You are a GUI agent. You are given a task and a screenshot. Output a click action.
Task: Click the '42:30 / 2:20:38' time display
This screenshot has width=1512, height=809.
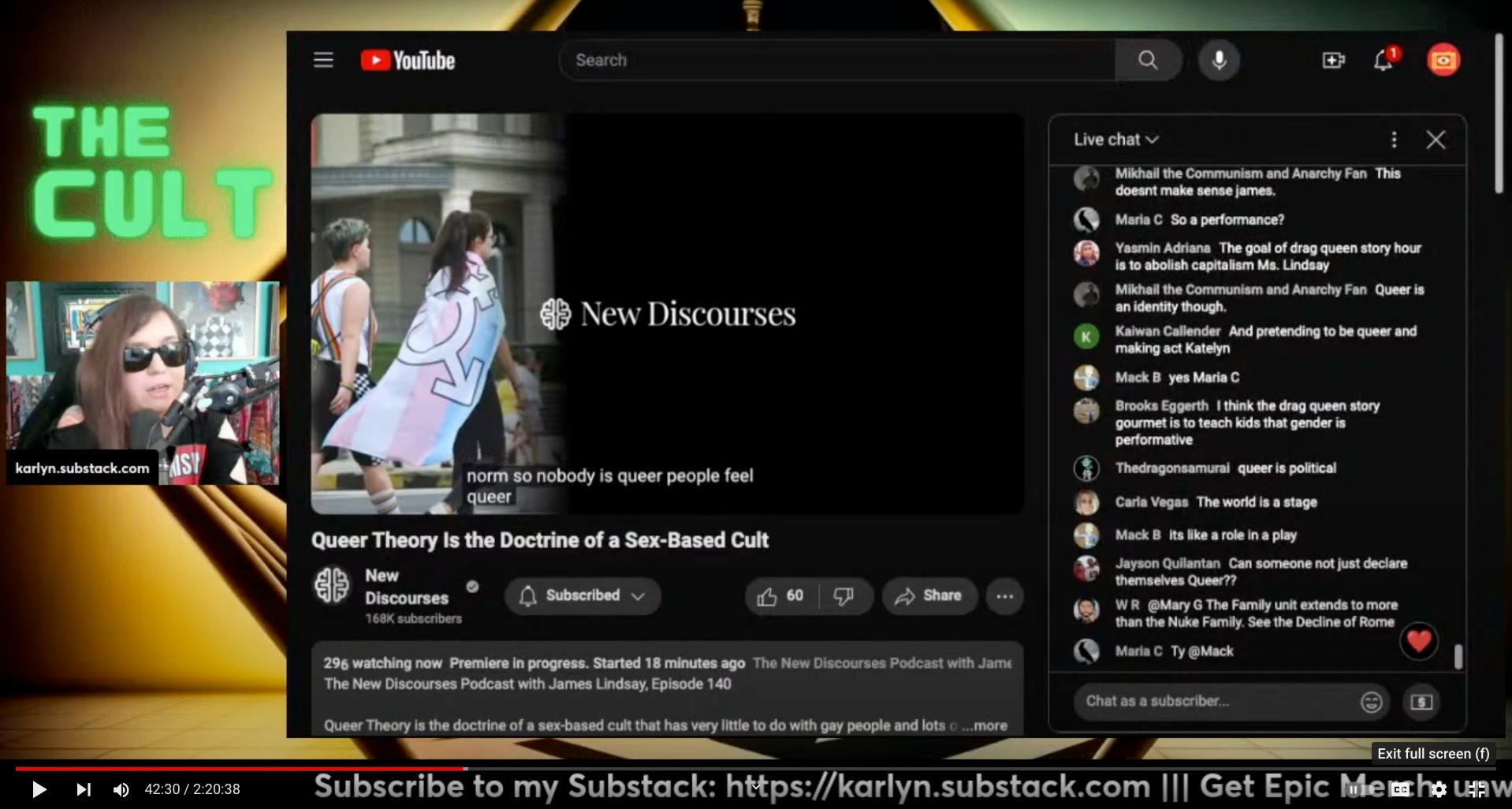pyautogui.click(x=192, y=789)
